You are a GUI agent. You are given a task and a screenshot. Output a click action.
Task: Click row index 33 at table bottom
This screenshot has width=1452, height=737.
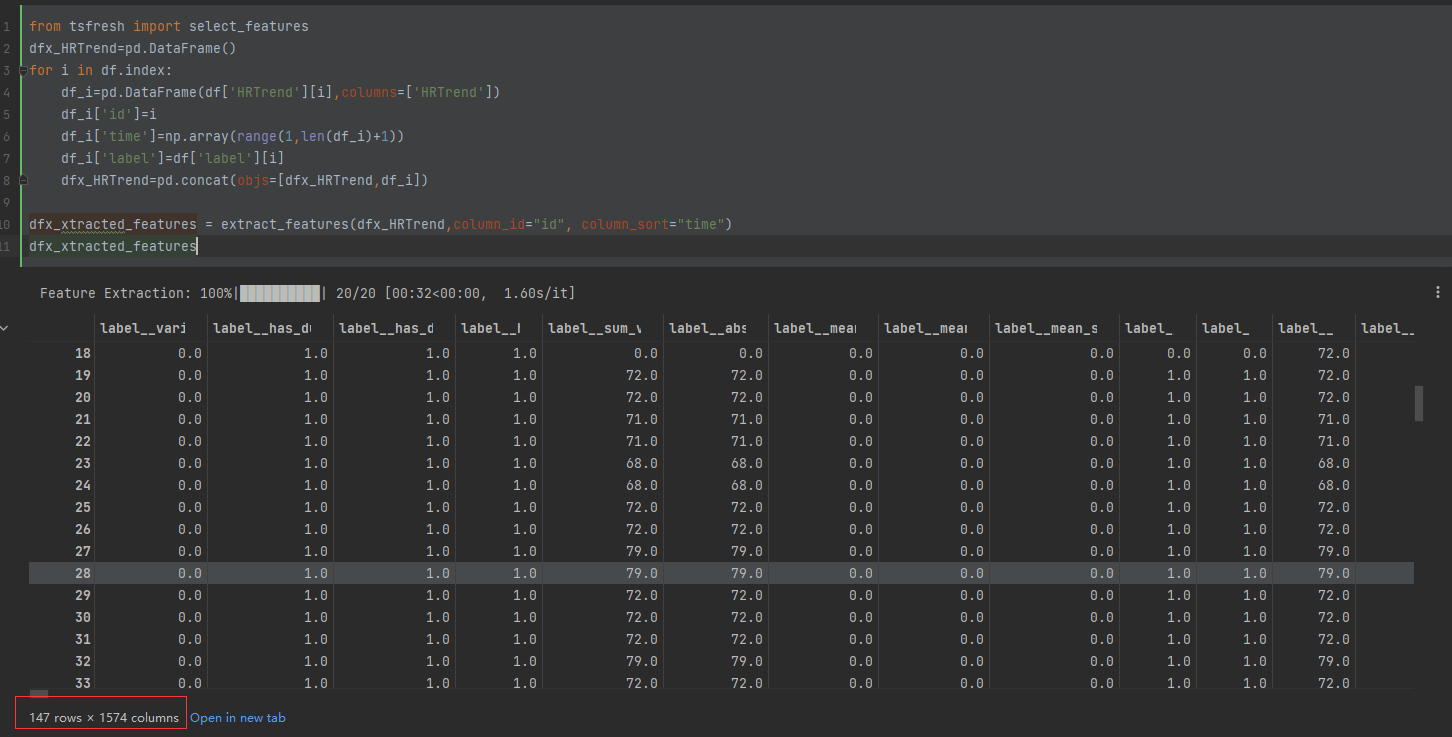click(82, 683)
